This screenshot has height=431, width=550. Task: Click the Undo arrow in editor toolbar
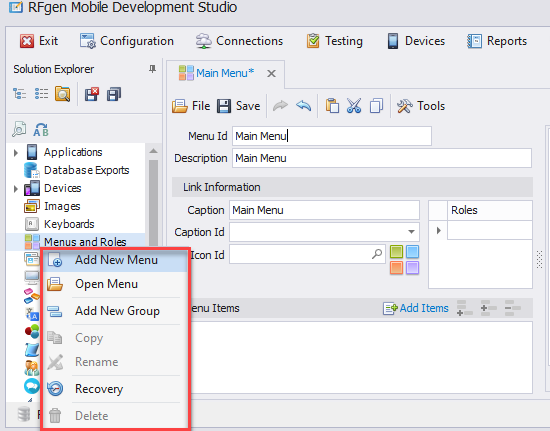[x=303, y=106]
